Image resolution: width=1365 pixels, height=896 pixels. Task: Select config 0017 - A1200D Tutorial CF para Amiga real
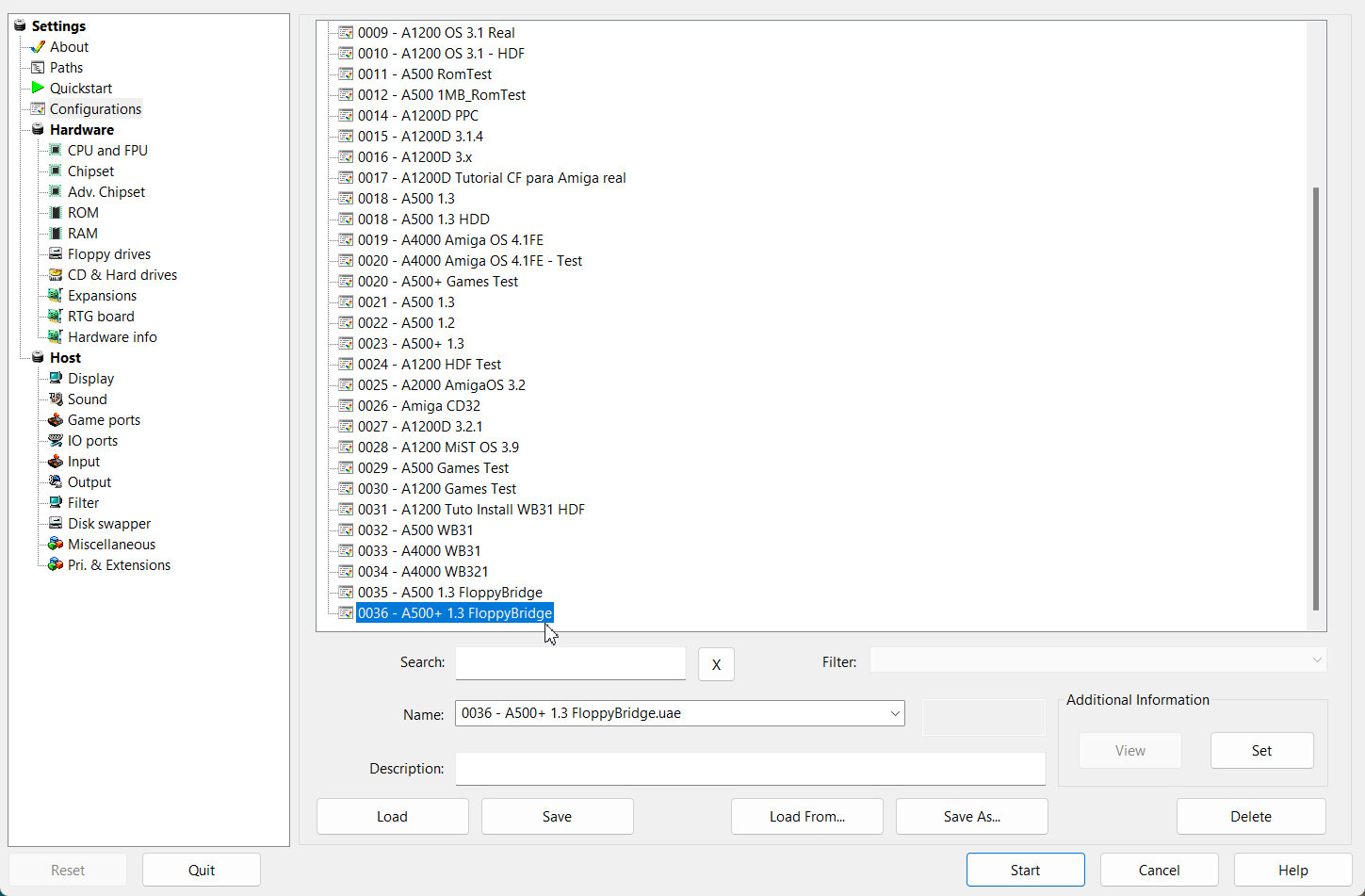[x=492, y=178]
